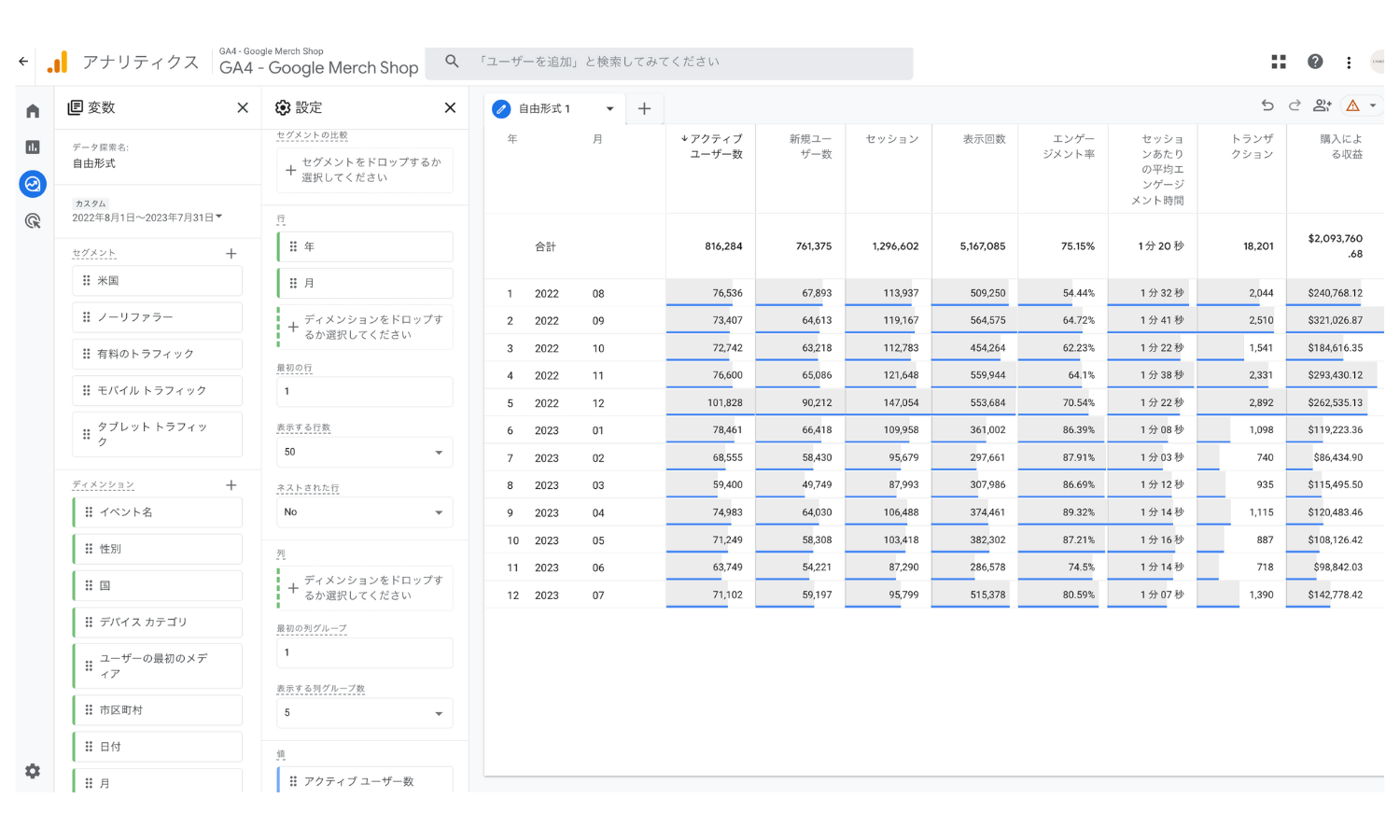Undo the last exploration change
1400x840 pixels.
coord(1267,105)
